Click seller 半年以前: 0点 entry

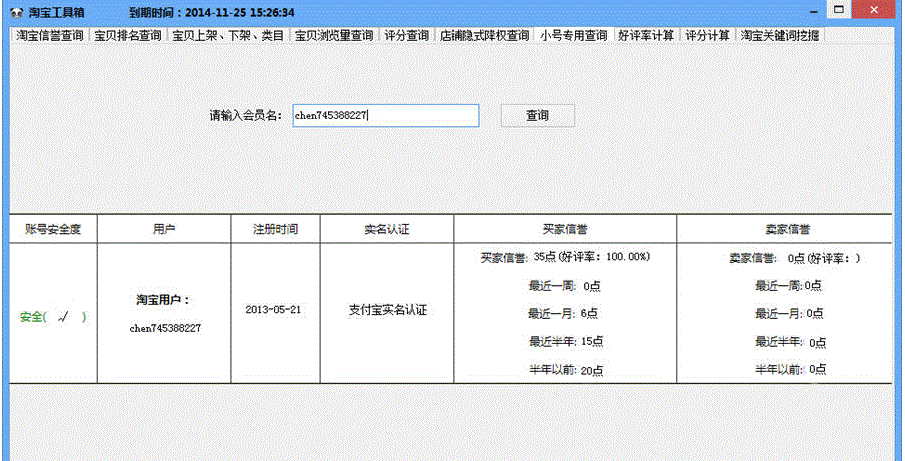[x=790, y=369]
